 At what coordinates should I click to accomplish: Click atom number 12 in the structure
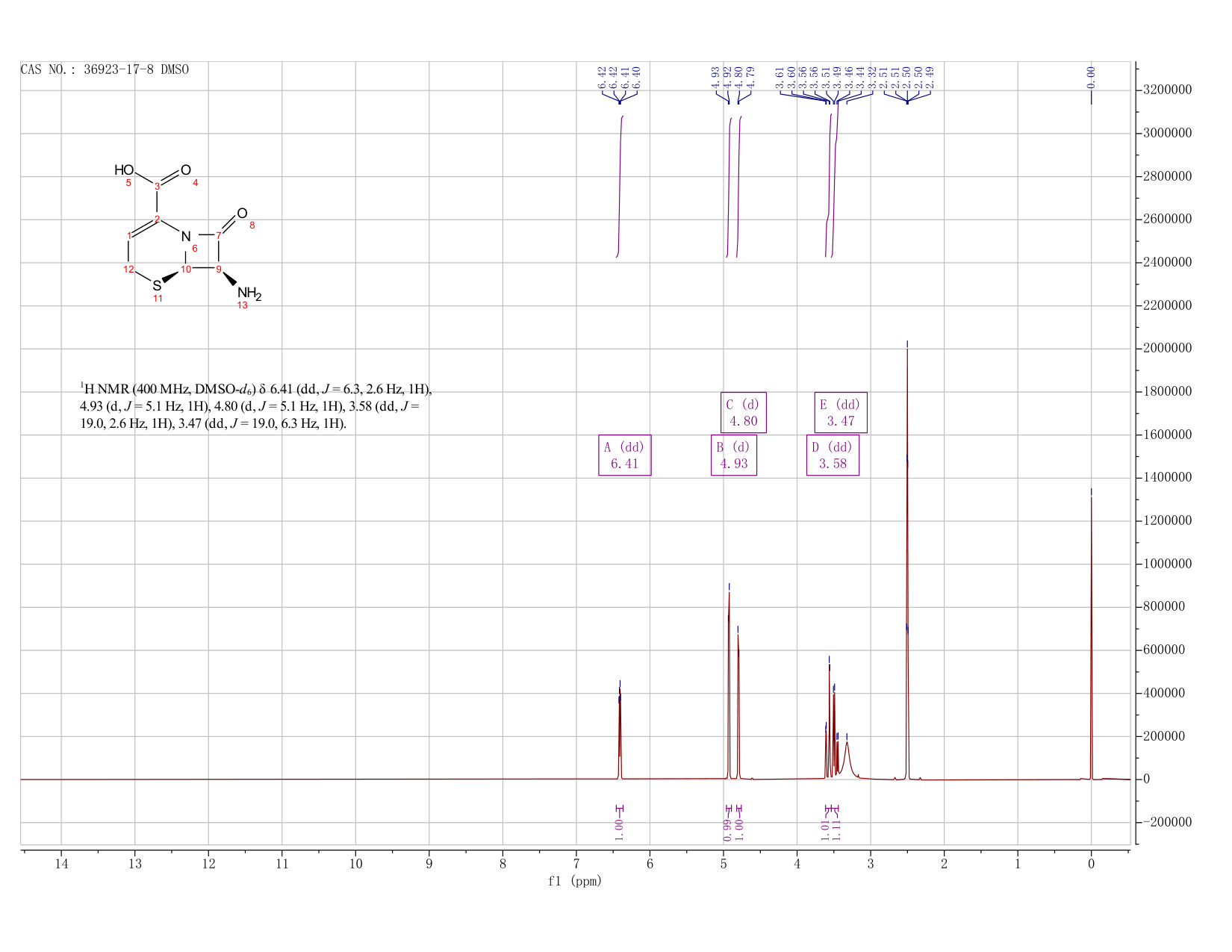point(128,269)
